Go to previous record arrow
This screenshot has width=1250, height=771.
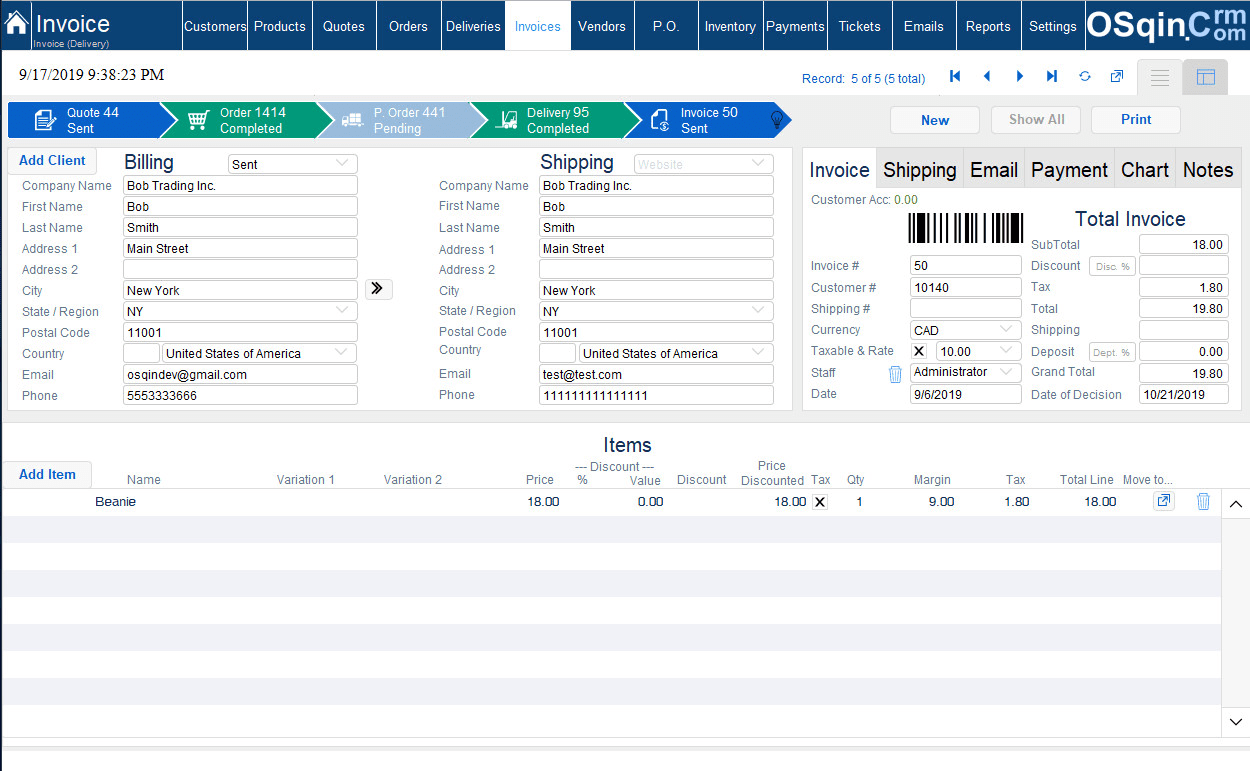987,77
